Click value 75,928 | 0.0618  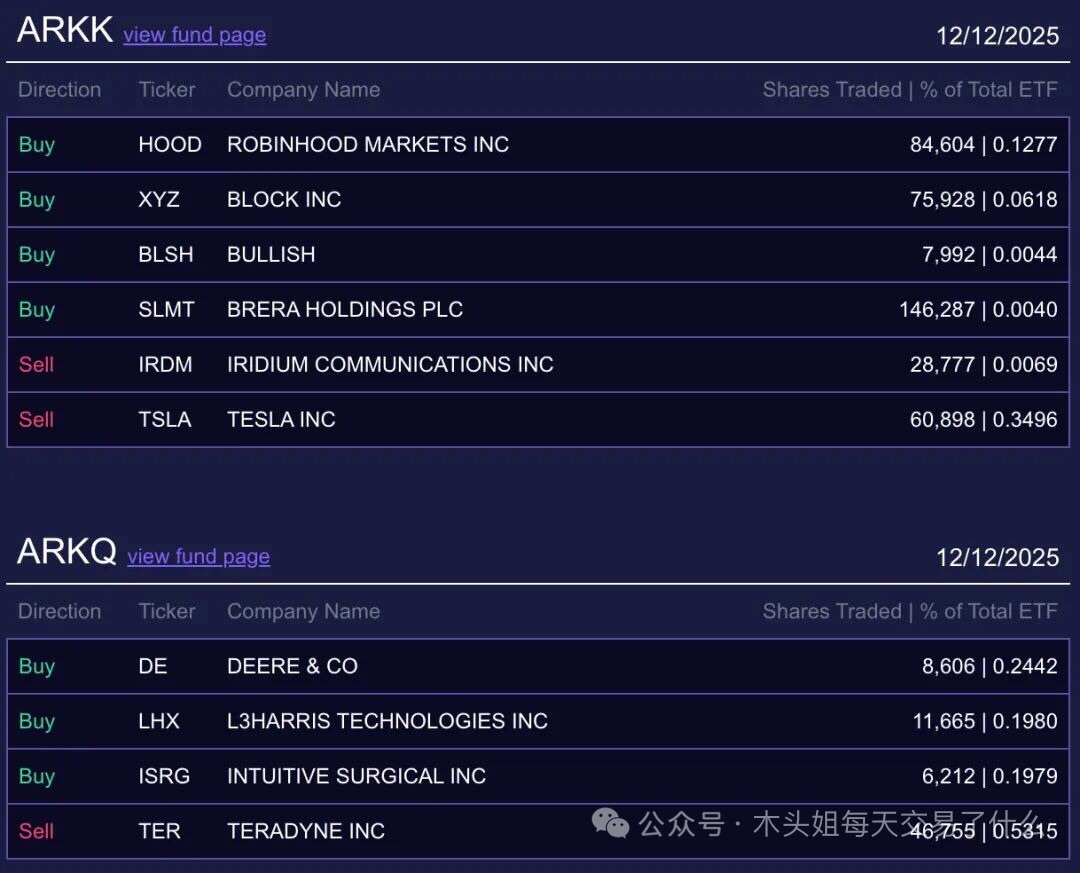[x=984, y=199]
